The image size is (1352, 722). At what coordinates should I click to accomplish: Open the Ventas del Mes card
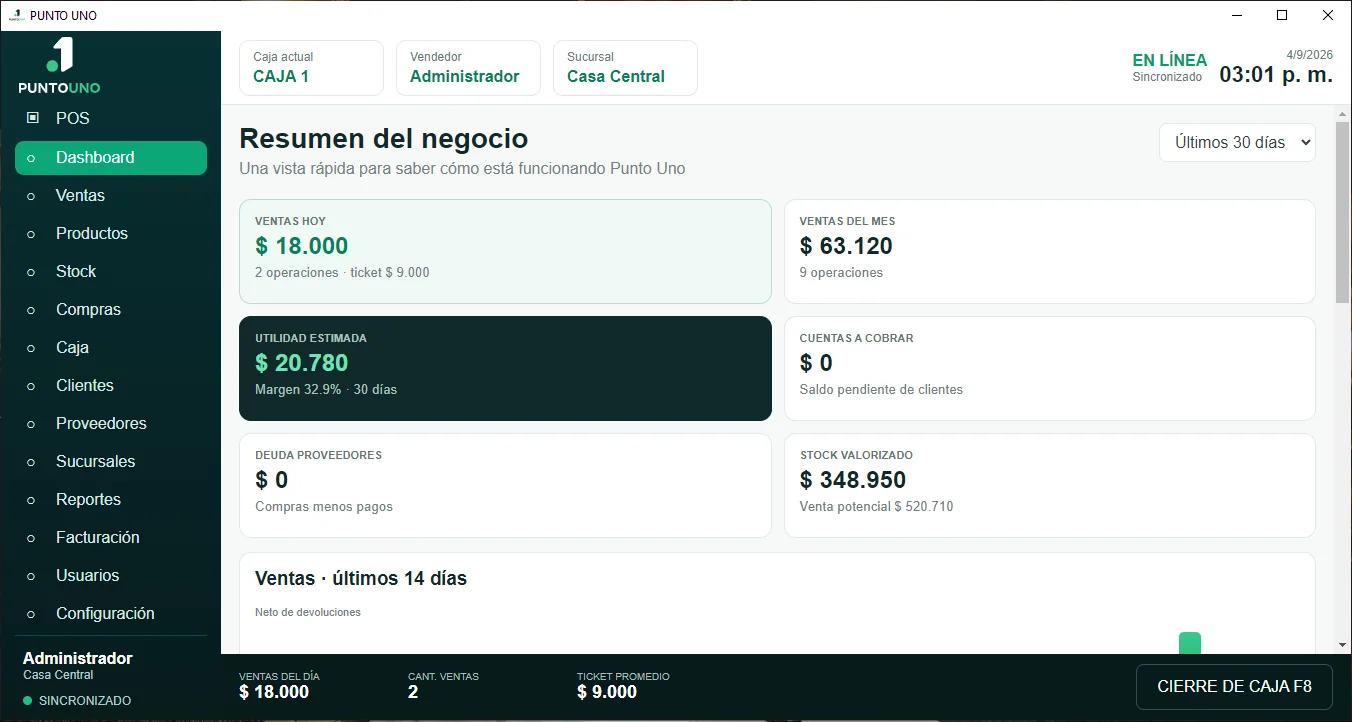point(1050,252)
